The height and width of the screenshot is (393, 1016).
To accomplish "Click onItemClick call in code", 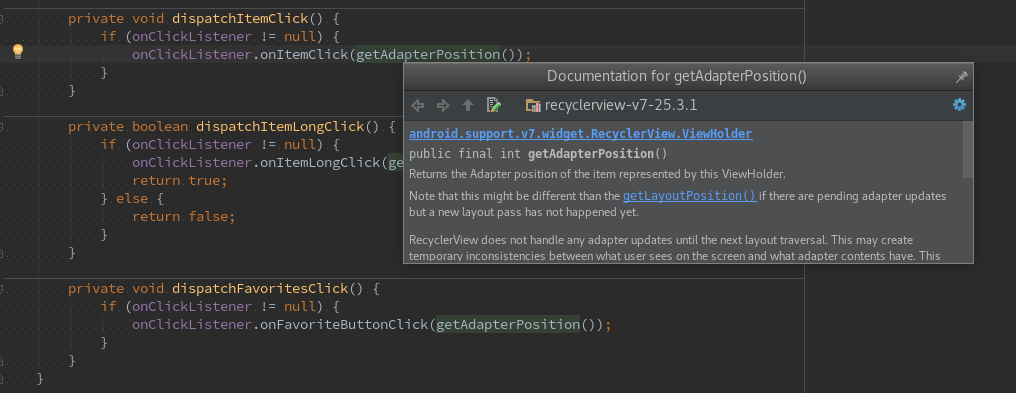I will [304, 54].
